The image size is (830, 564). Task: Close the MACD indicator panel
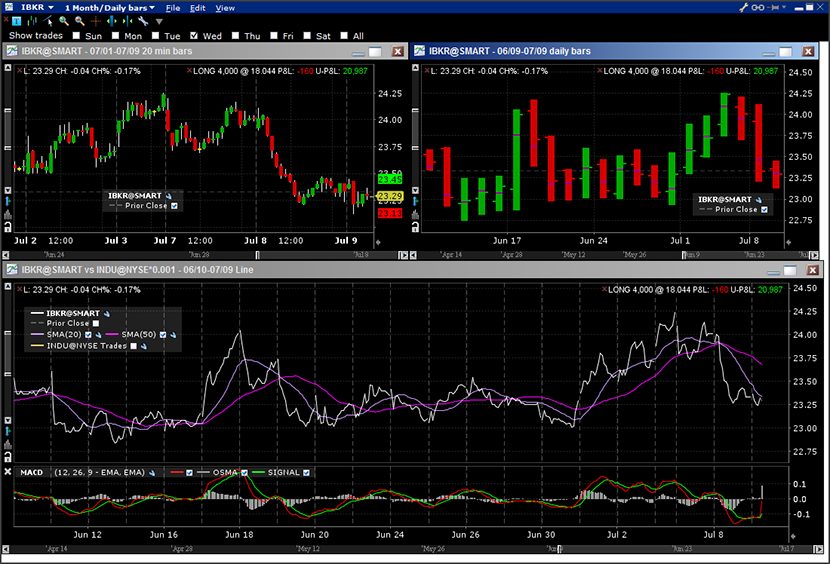click(7, 472)
